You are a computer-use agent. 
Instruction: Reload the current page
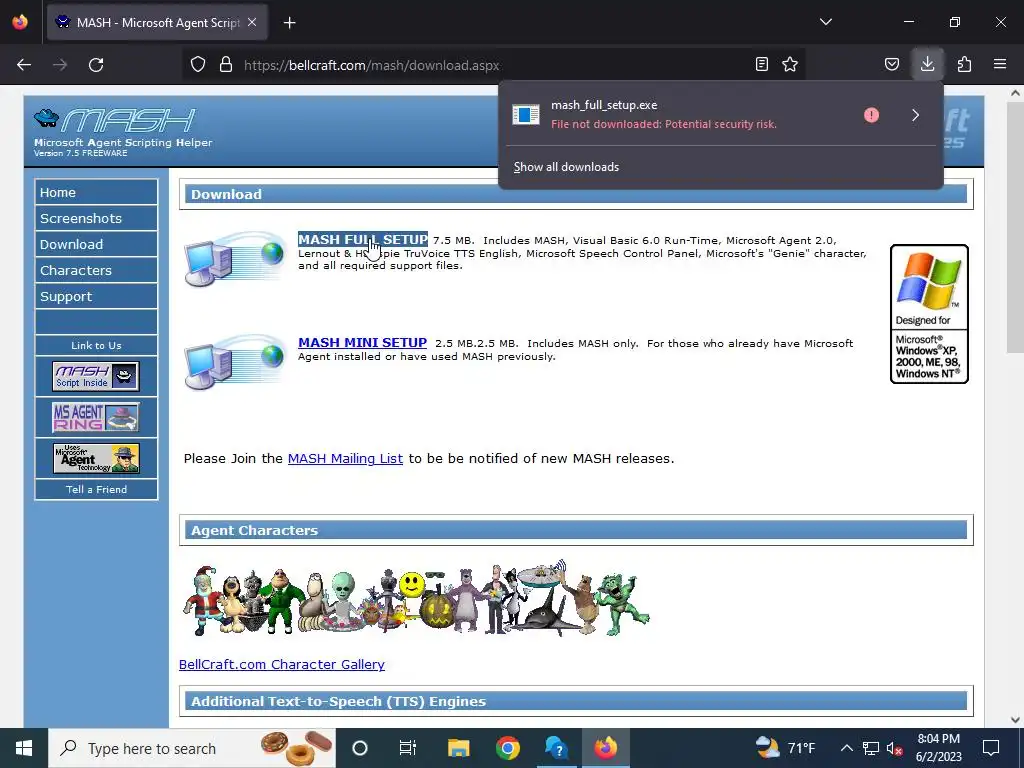(96, 65)
